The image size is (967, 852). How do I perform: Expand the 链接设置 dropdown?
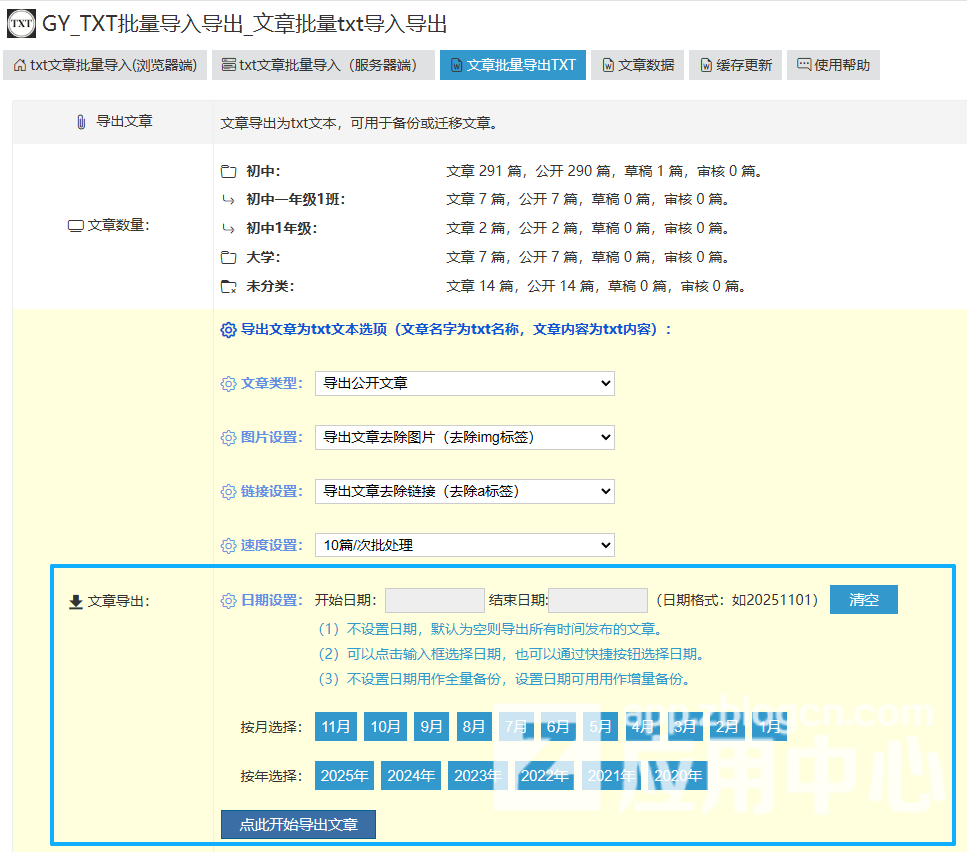click(x=464, y=491)
